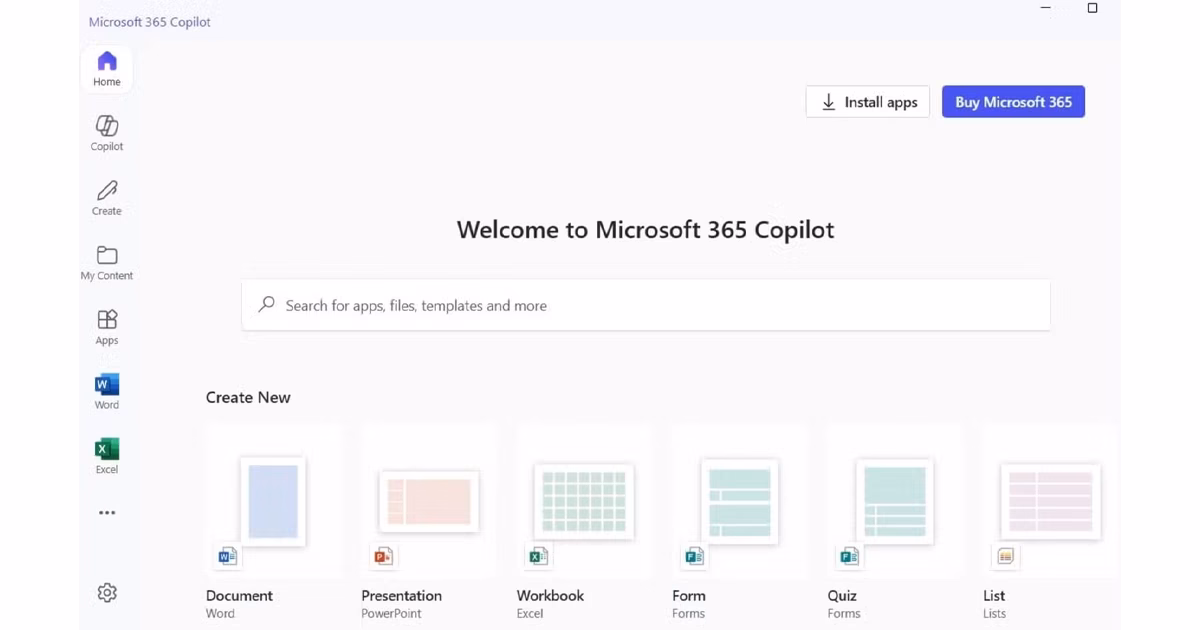Click the Document card title
The width and height of the screenshot is (1200, 630).
[x=239, y=595]
